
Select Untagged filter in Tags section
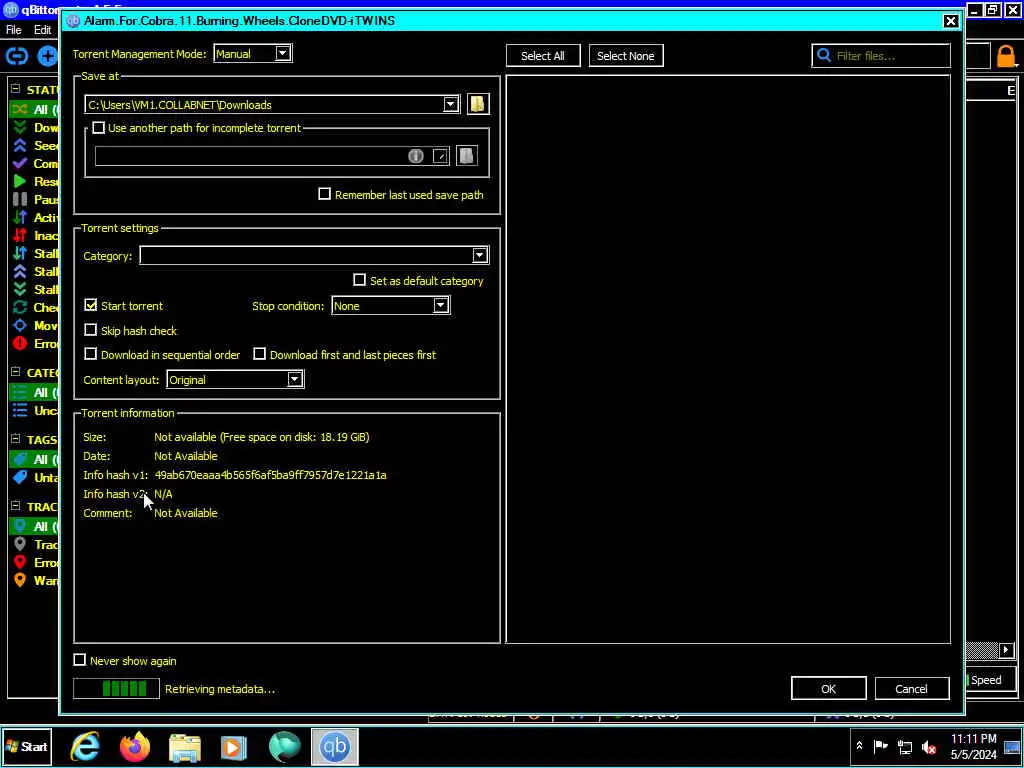tap(36, 477)
